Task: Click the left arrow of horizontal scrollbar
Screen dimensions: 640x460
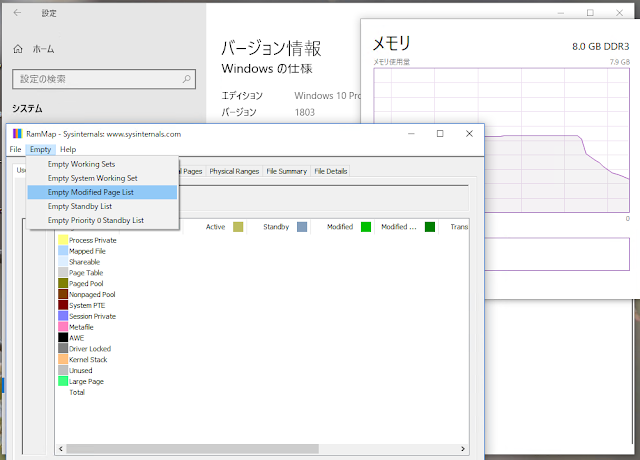Action: (61, 449)
